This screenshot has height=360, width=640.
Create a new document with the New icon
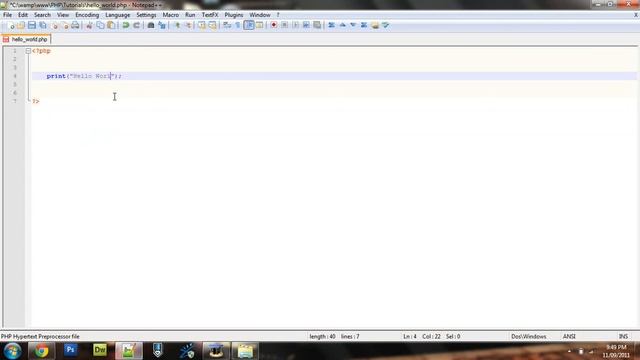11,25
